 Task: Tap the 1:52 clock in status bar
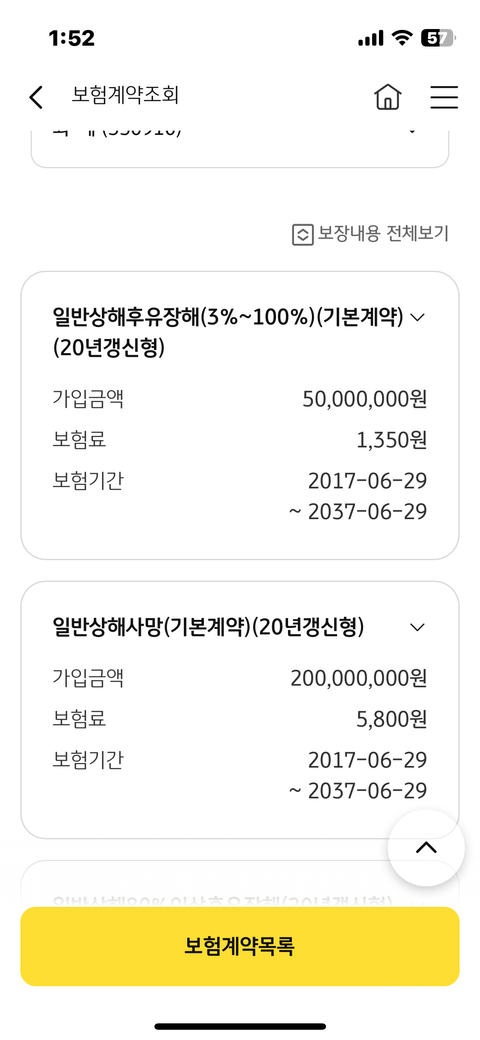click(x=72, y=38)
